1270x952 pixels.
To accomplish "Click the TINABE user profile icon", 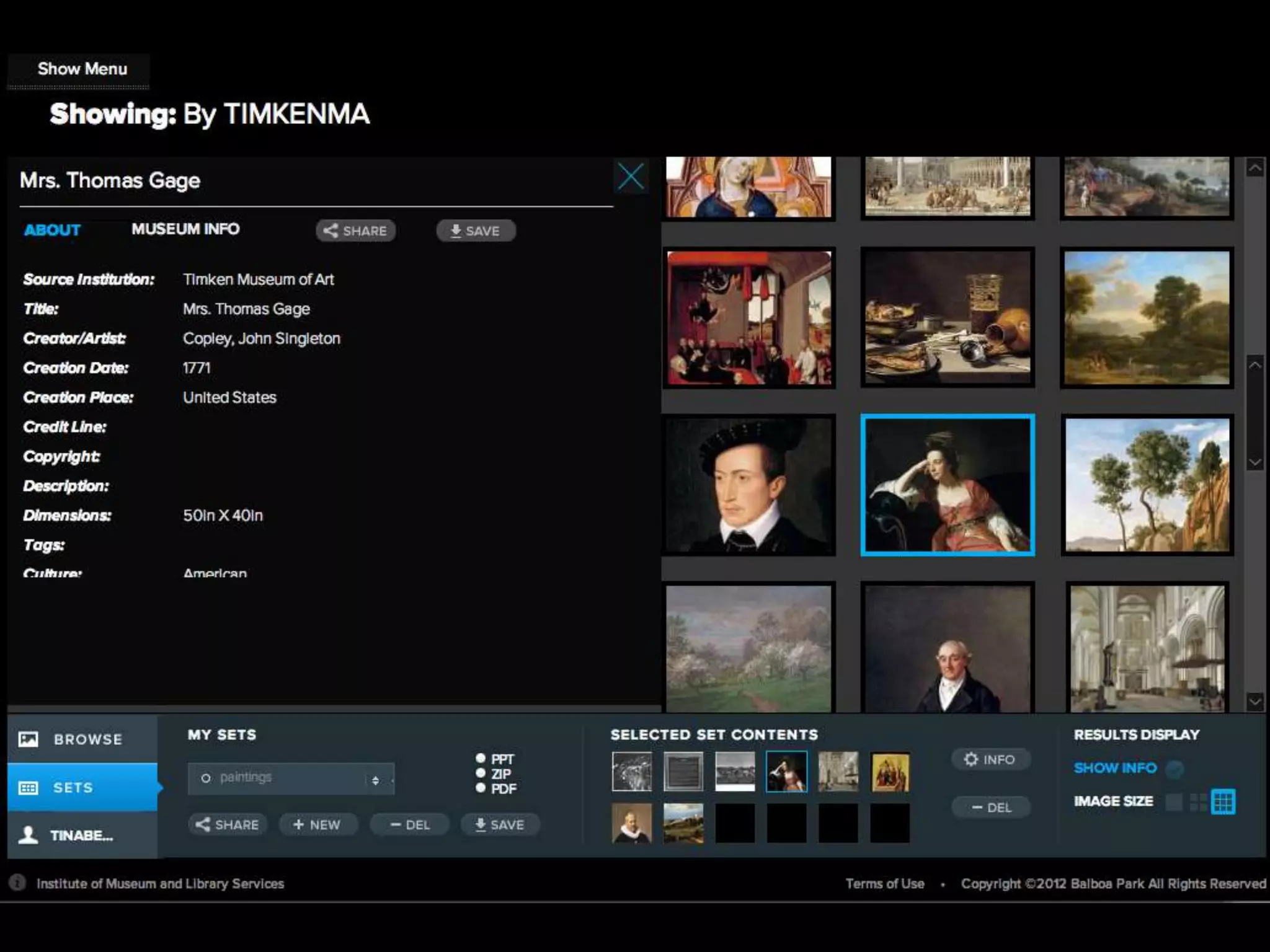I will pos(29,835).
